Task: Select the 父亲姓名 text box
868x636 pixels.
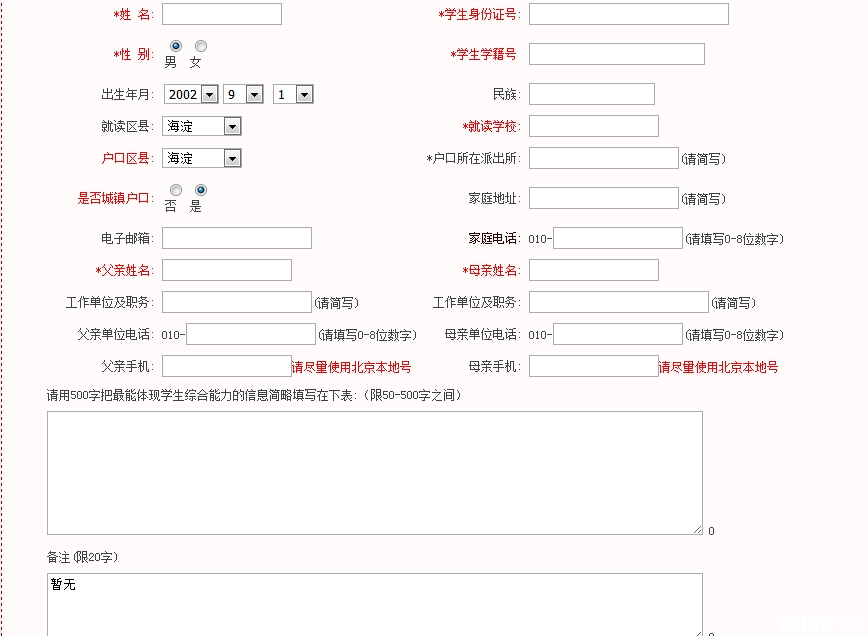Action: coord(226,270)
